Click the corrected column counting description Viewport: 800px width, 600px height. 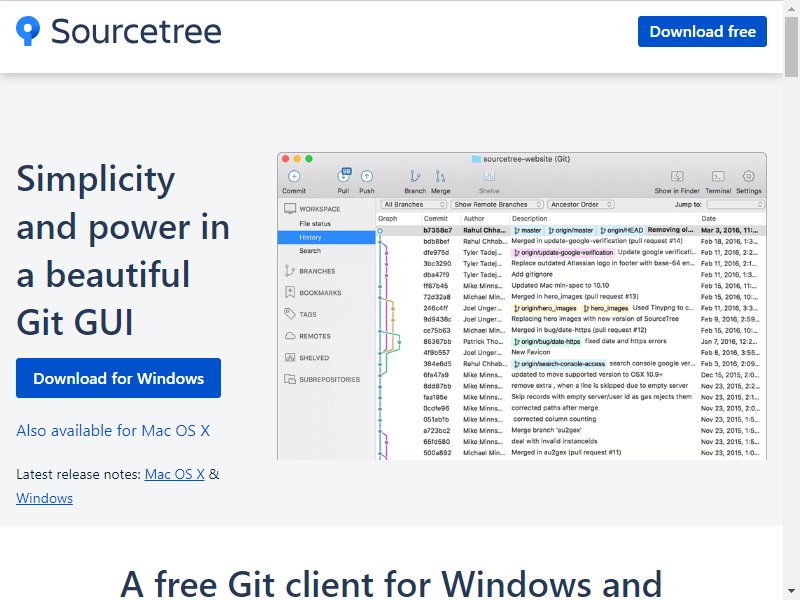[x=555, y=419]
